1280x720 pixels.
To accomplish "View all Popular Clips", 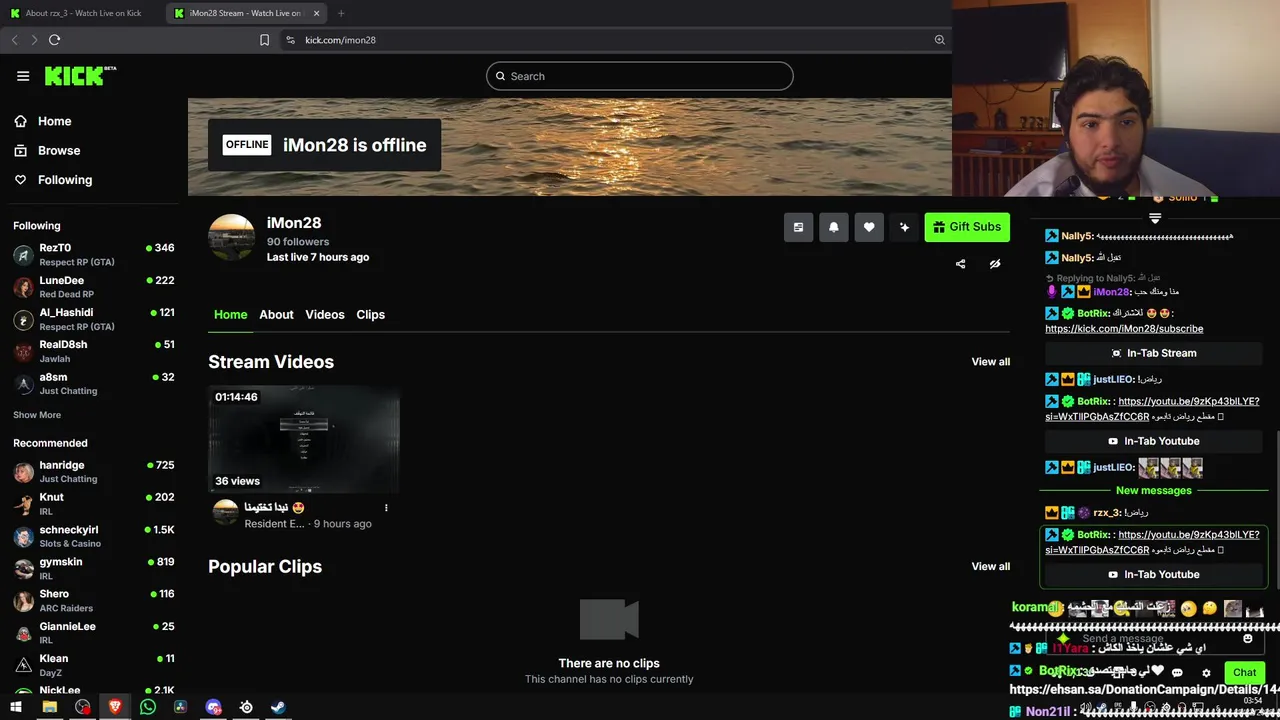I will [991, 566].
